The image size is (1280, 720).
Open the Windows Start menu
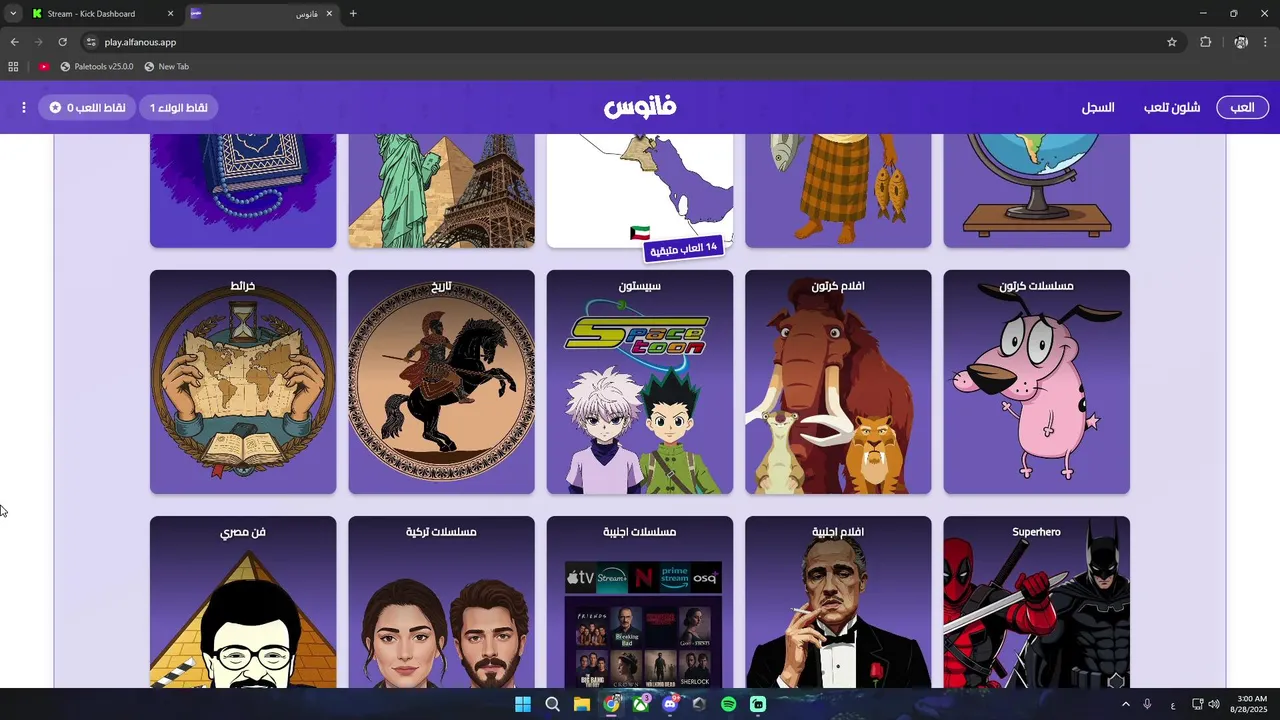(x=523, y=704)
